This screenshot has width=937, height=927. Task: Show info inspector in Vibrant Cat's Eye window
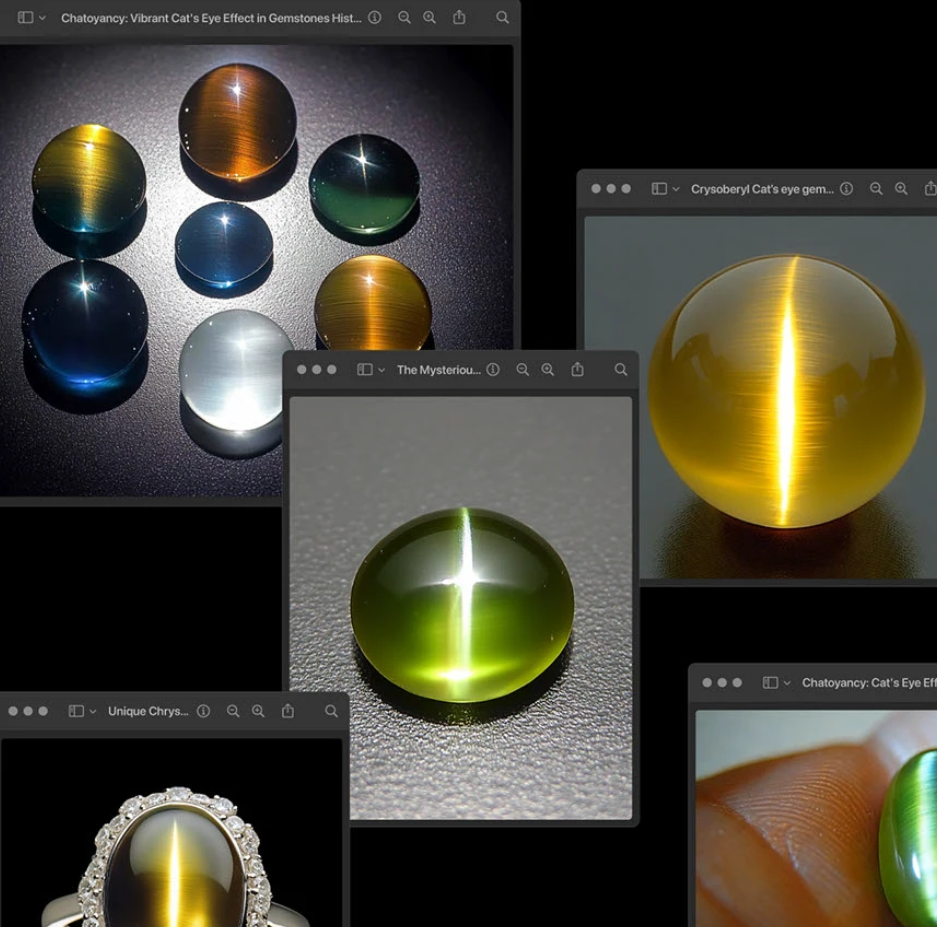point(375,17)
